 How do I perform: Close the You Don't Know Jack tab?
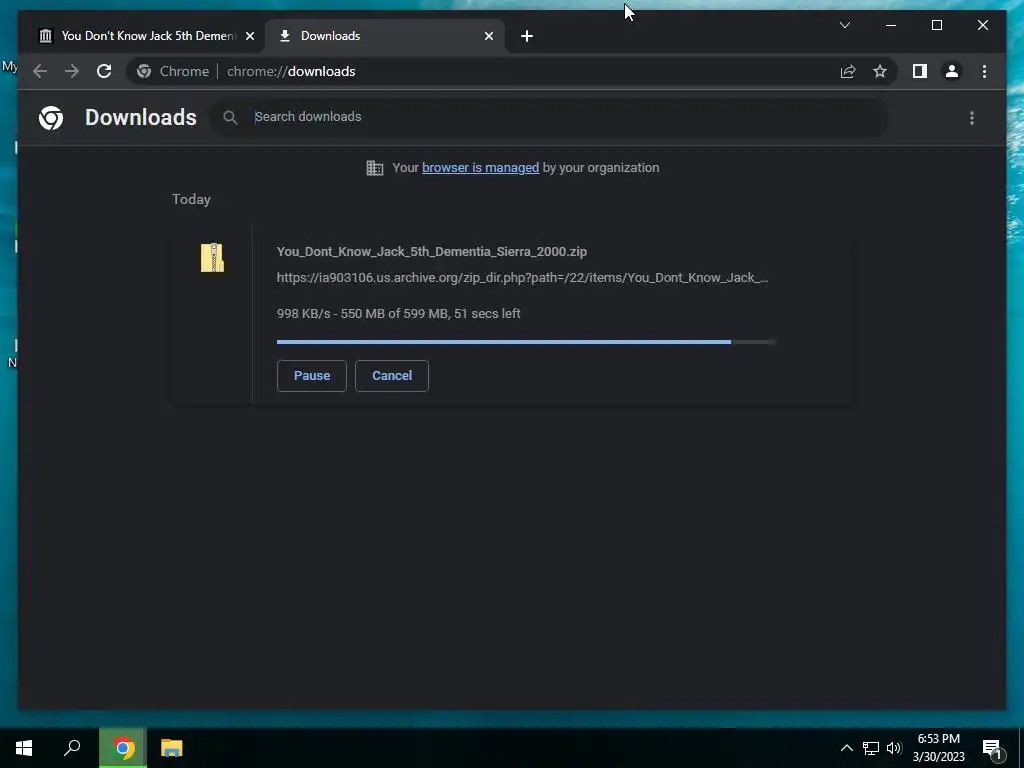click(249, 37)
